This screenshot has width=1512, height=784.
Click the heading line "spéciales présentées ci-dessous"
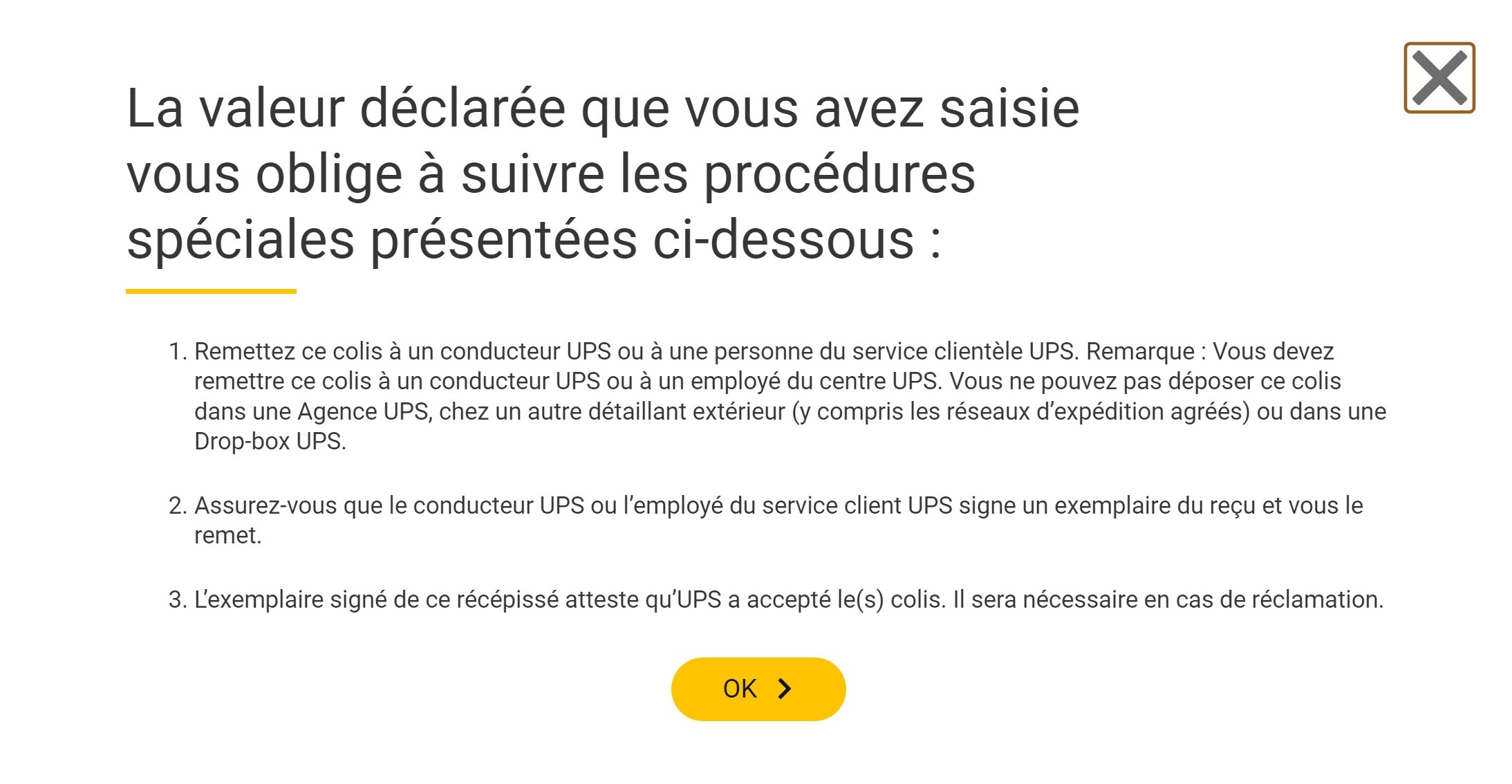tap(532, 240)
